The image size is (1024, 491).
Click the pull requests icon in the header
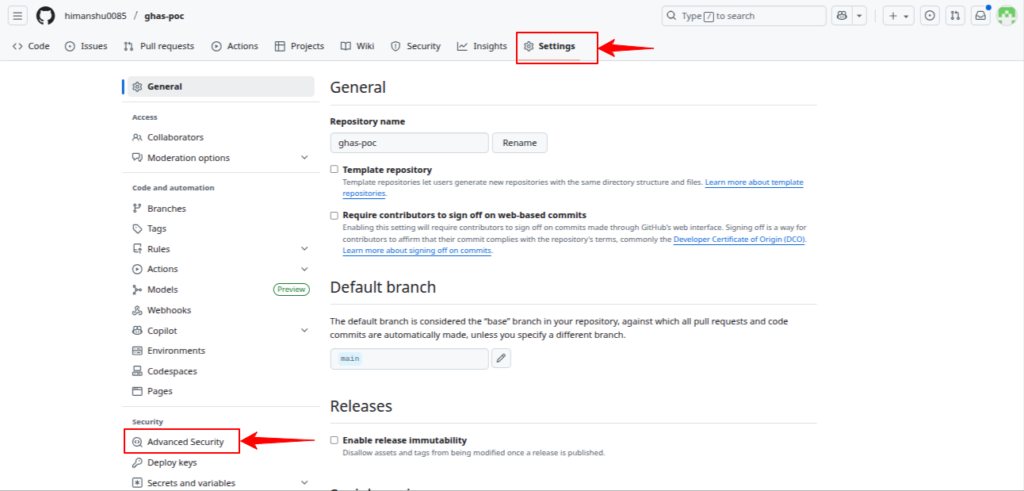tap(955, 16)
